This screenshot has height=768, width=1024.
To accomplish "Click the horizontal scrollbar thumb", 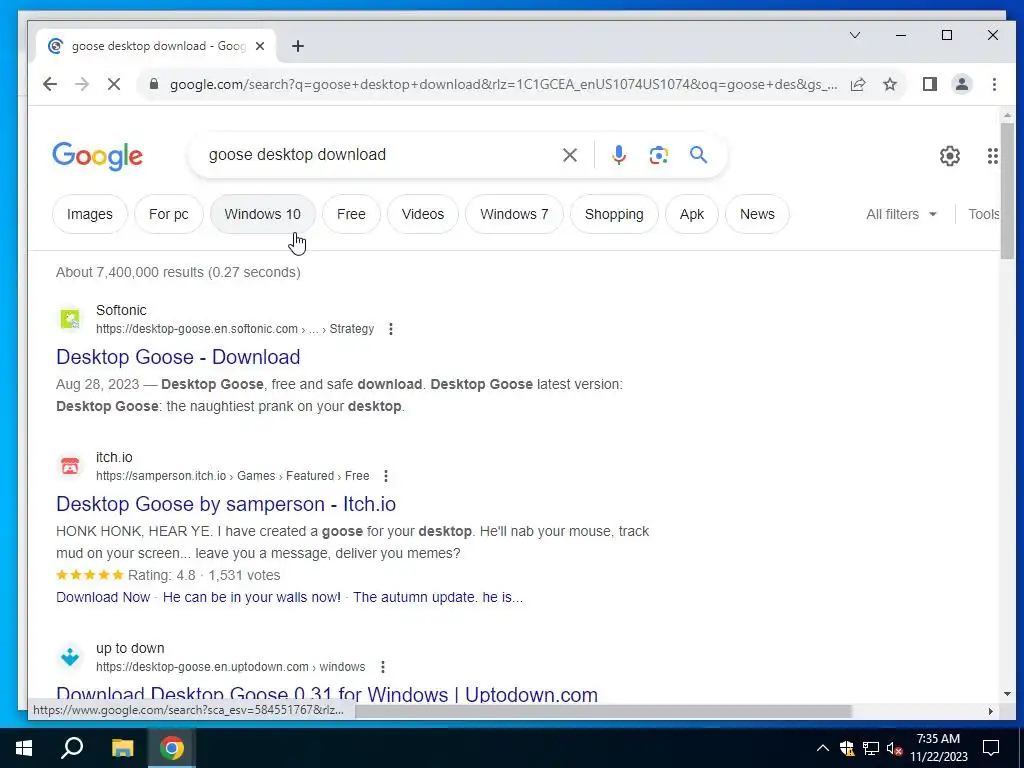I will click(x=603, y=711).
